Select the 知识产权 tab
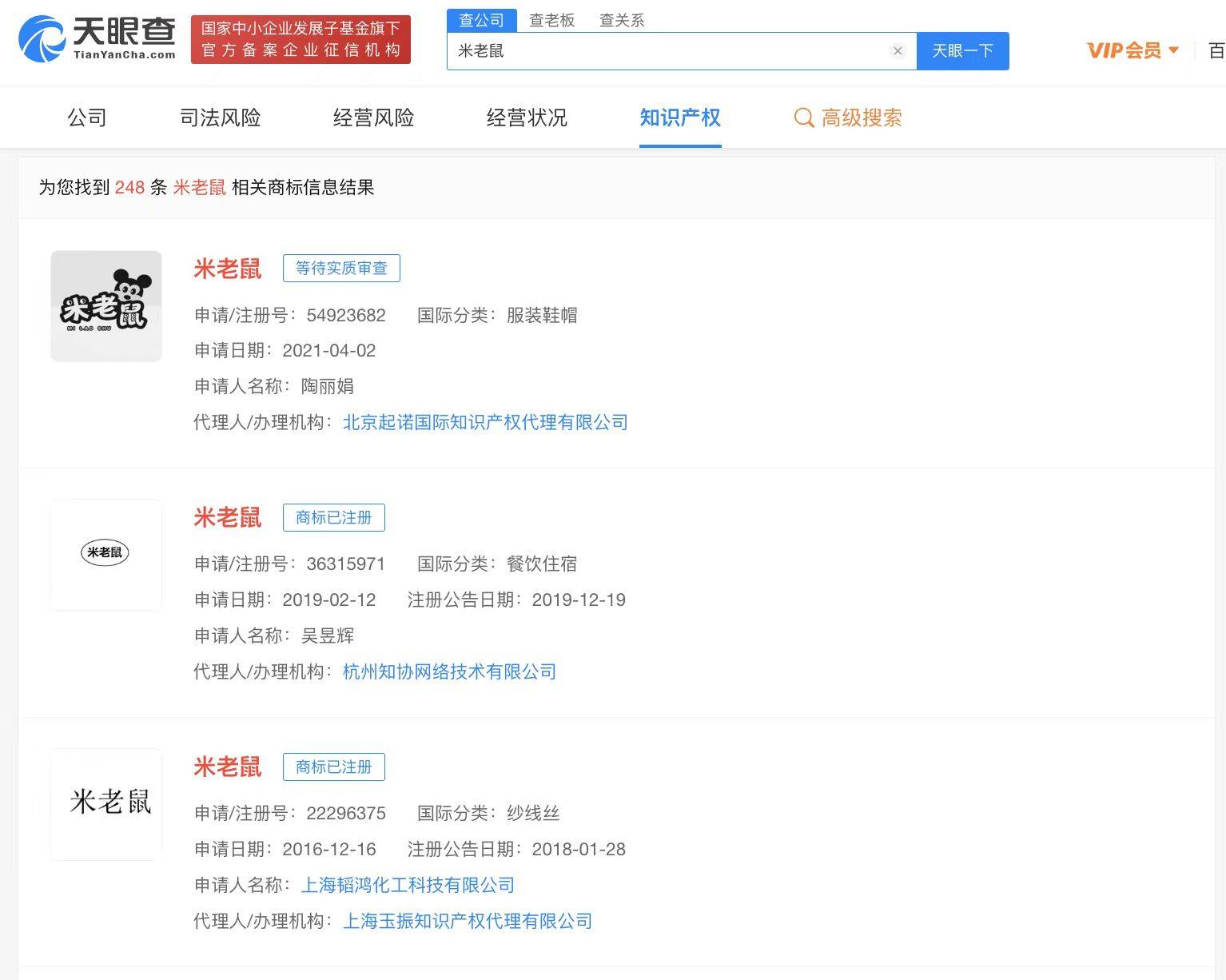The image size is (1226, 980). (680, 118)
